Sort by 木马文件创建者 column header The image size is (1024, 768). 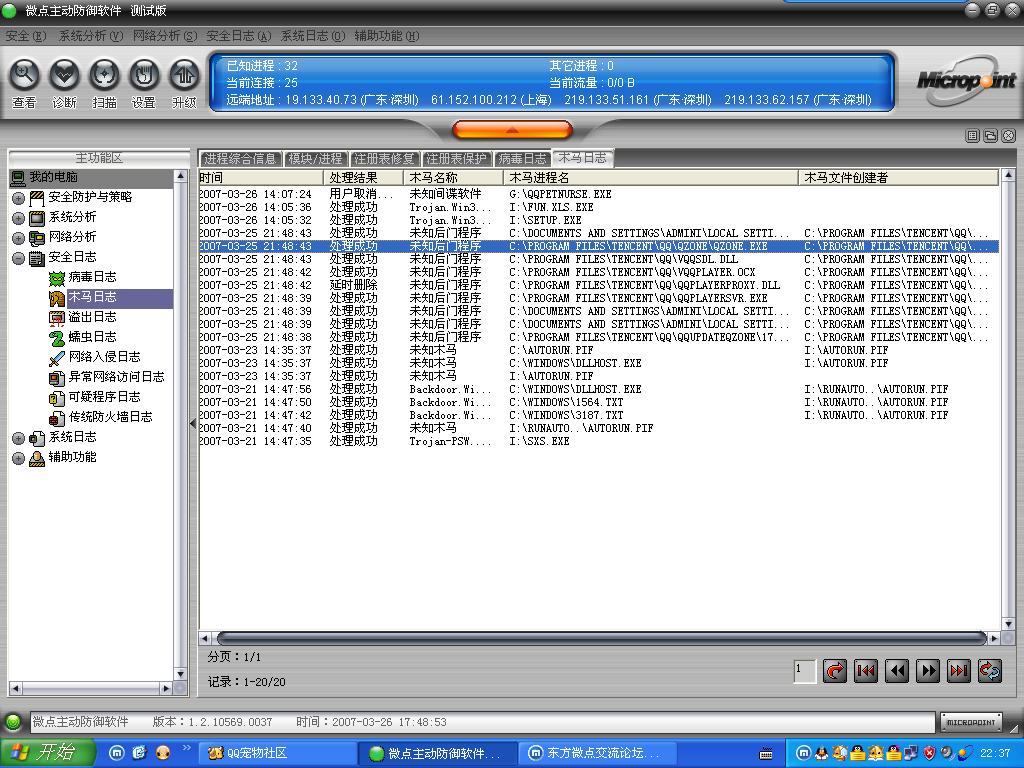pos(898,178)
